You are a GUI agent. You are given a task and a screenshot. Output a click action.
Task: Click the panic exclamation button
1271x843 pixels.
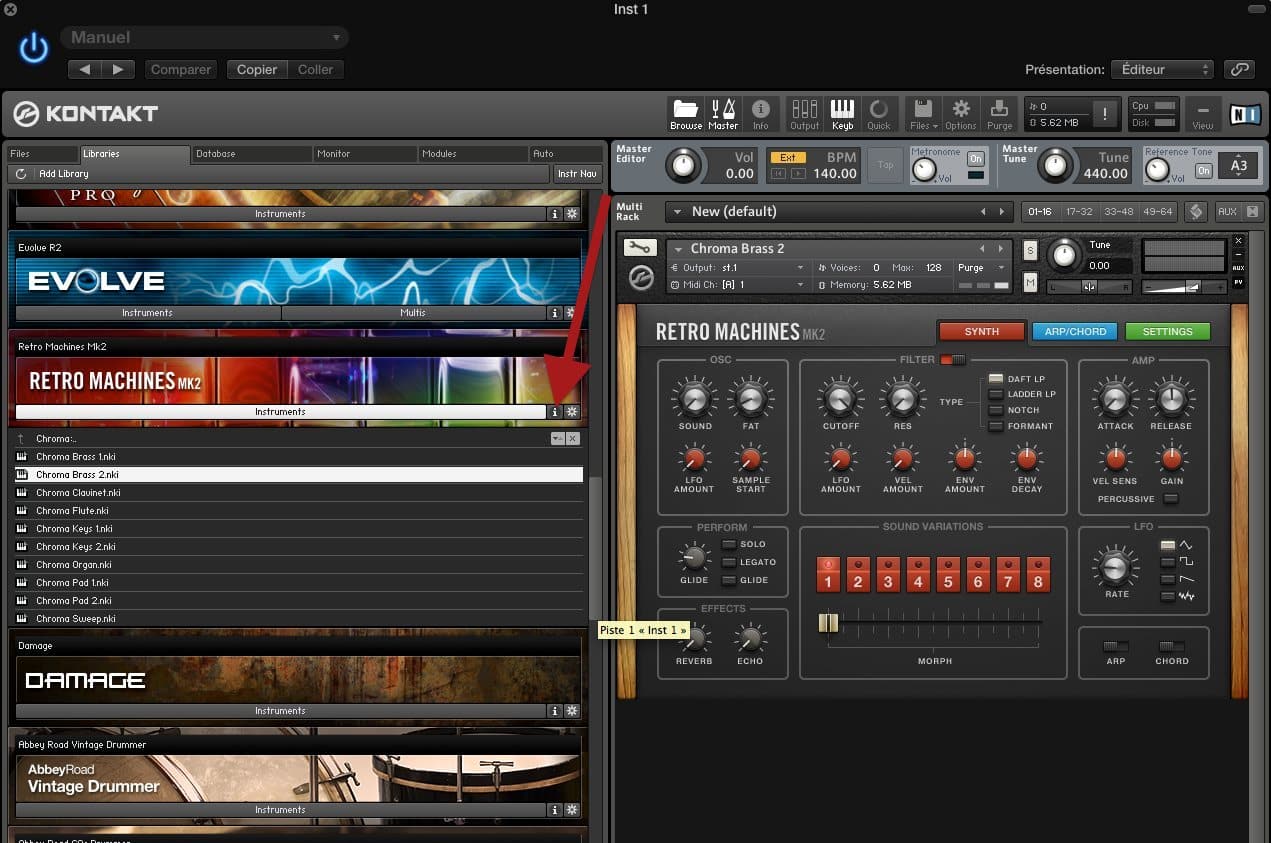1105,114
